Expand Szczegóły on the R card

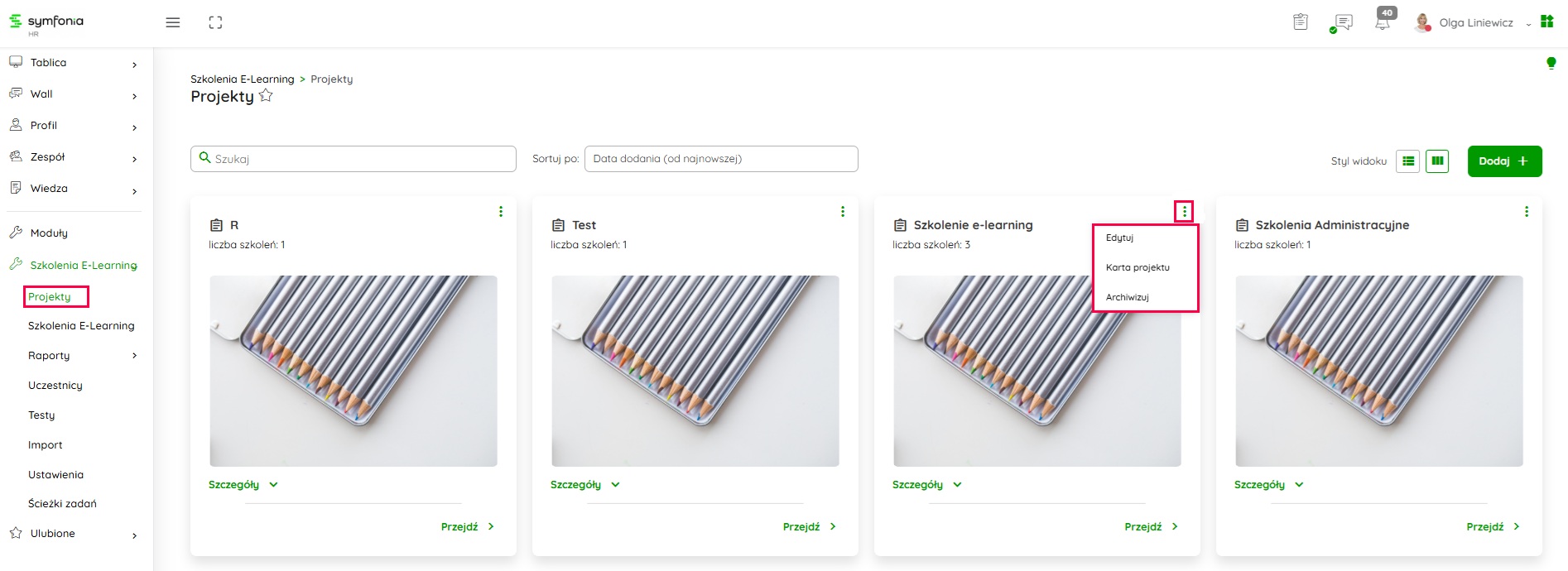(x=243, y=485)
